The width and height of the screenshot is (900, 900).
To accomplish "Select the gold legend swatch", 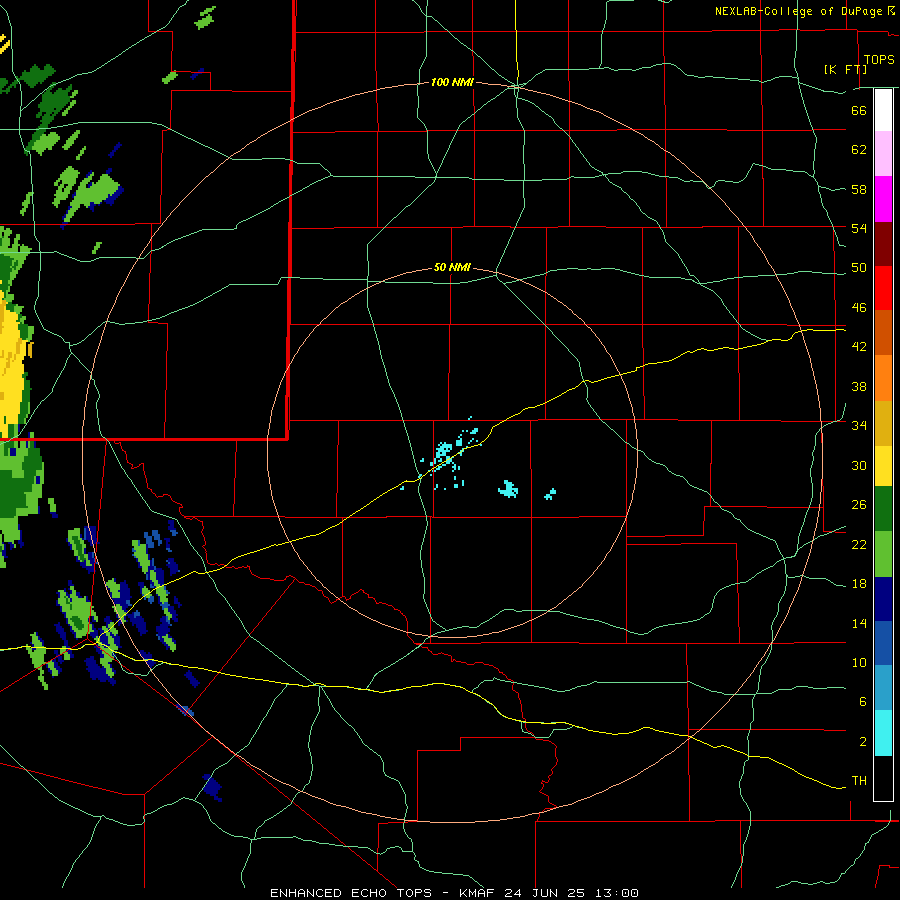I will [883, 423].
